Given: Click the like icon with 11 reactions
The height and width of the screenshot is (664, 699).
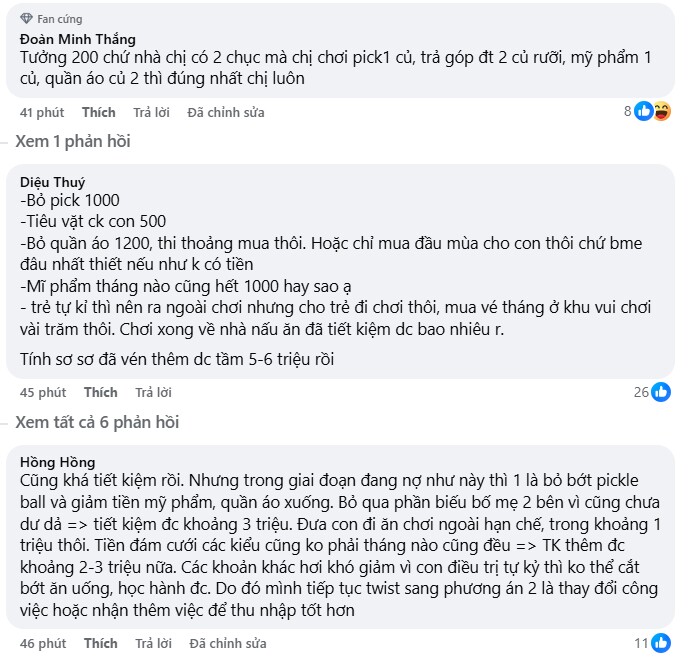Looking at the screenshot, I should coord(661,643).
